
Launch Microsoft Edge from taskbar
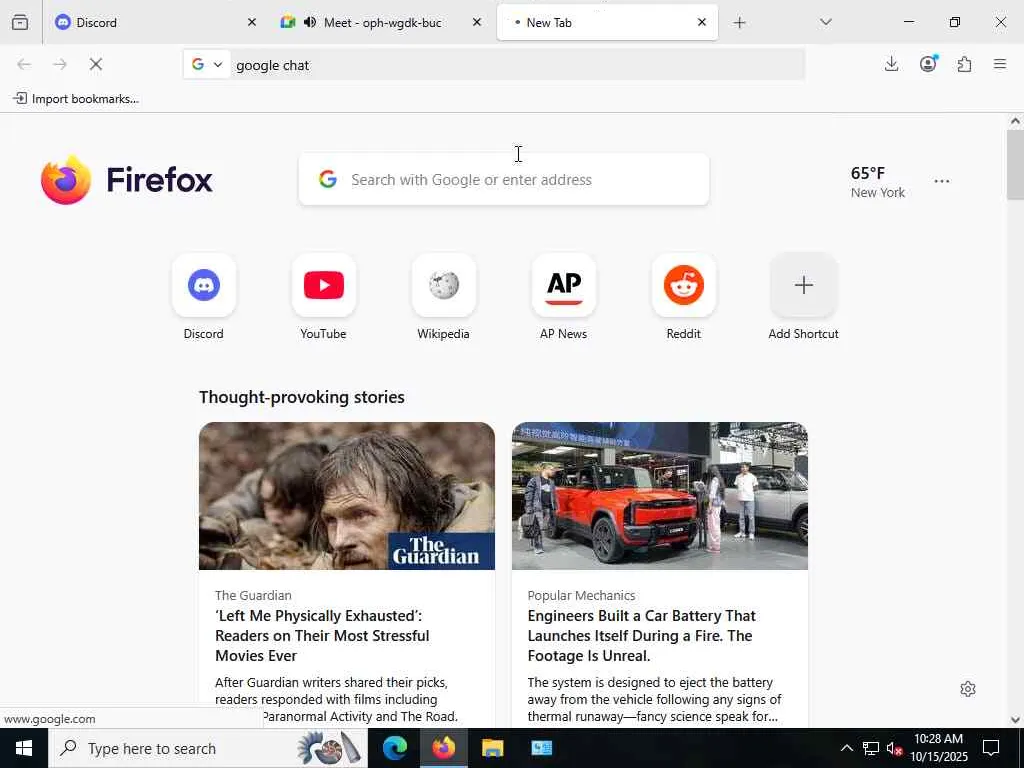tap(395, 748)
